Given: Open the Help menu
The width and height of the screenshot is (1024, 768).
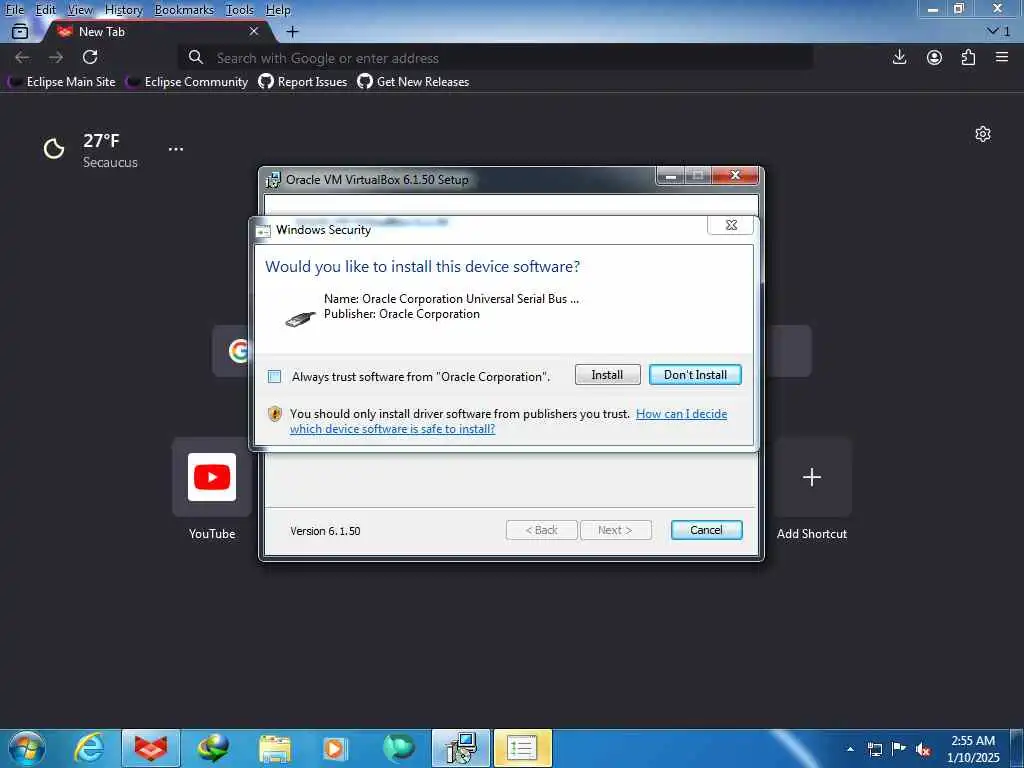Looking at the screenshot, I should click(x=278, y=10).
